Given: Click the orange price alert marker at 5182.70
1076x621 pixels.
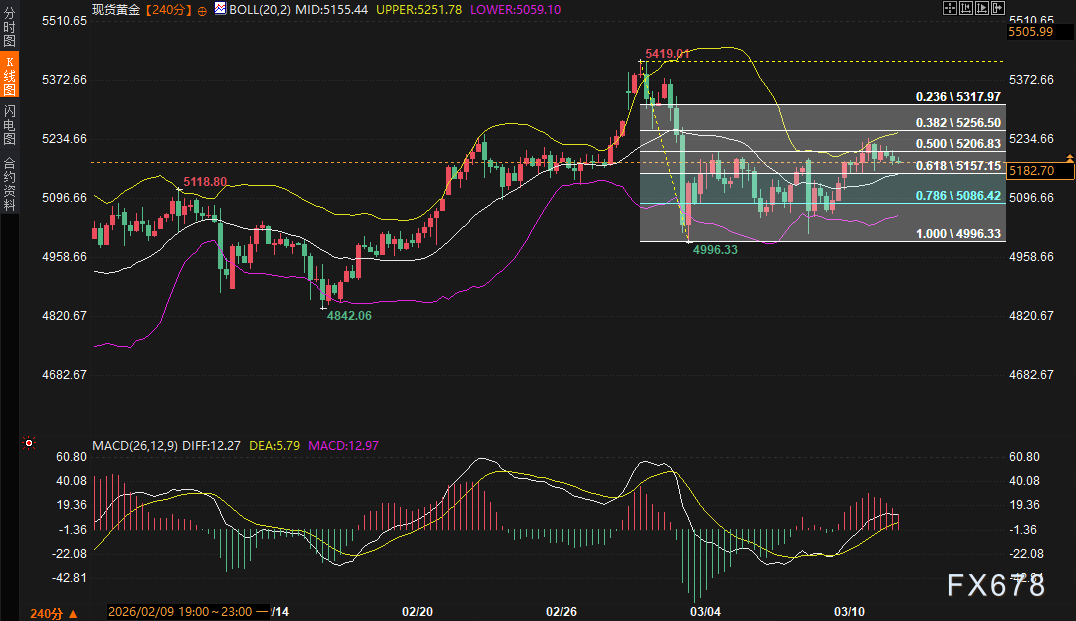Looking at the screenshot, I should click(x=1068, y=159).
